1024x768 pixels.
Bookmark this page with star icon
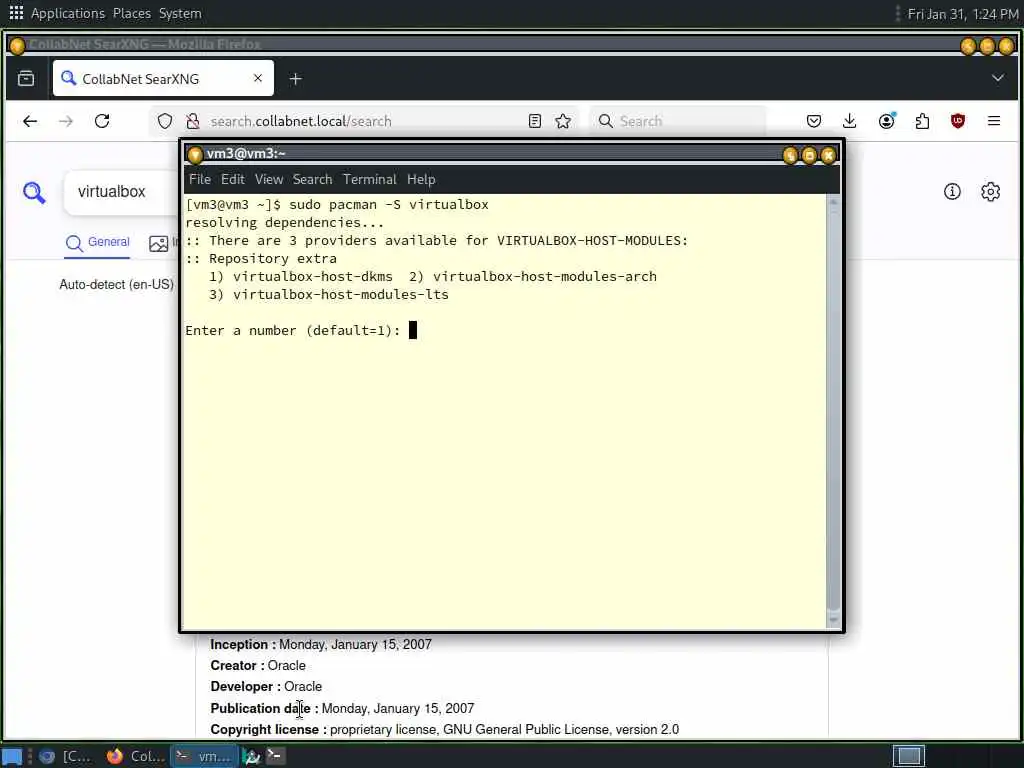point(563,121)
